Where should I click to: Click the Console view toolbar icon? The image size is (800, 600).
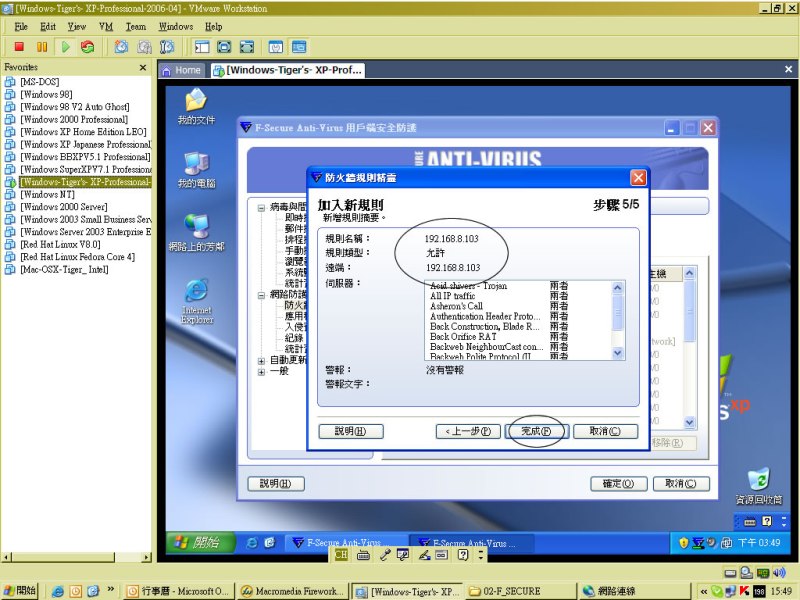(299, 47)
